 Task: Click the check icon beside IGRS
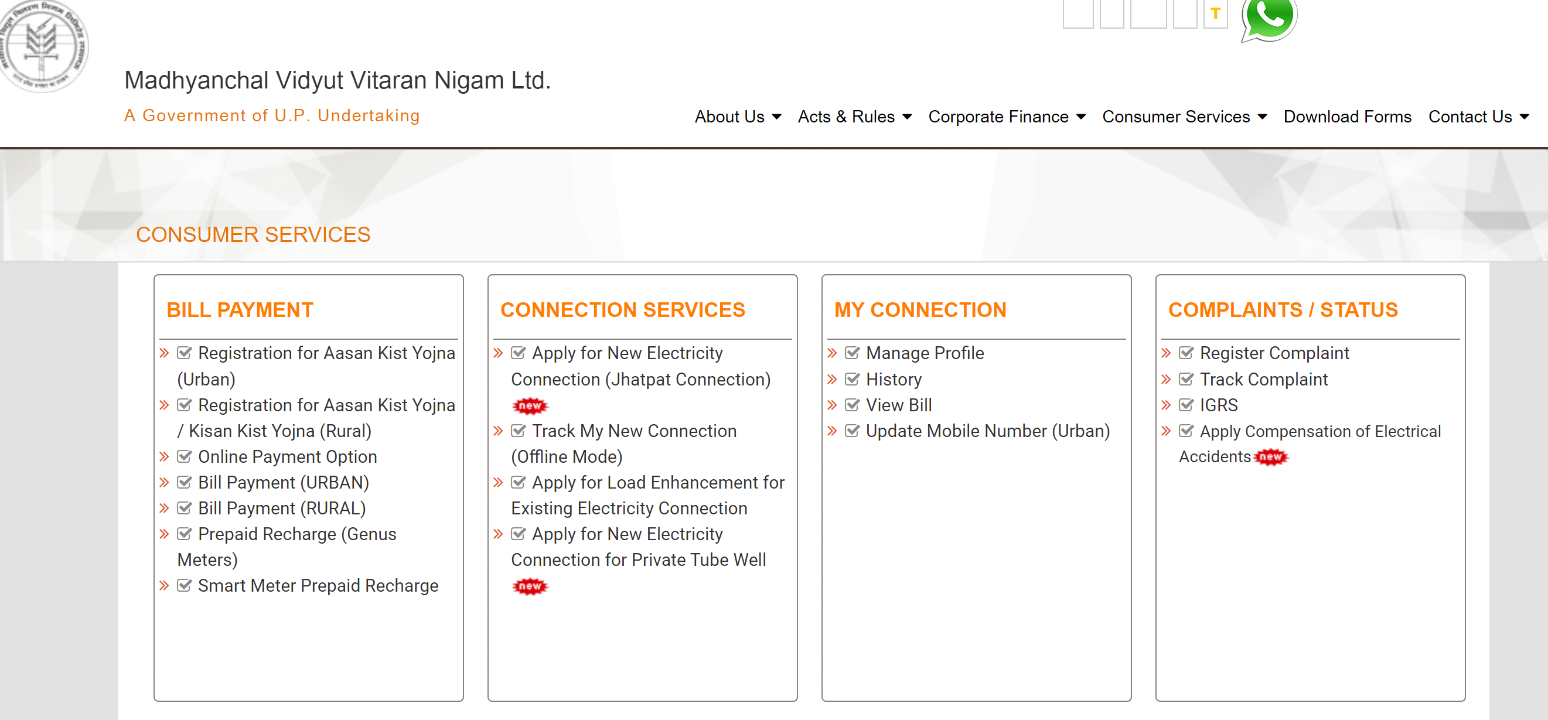pos(1186,405)
